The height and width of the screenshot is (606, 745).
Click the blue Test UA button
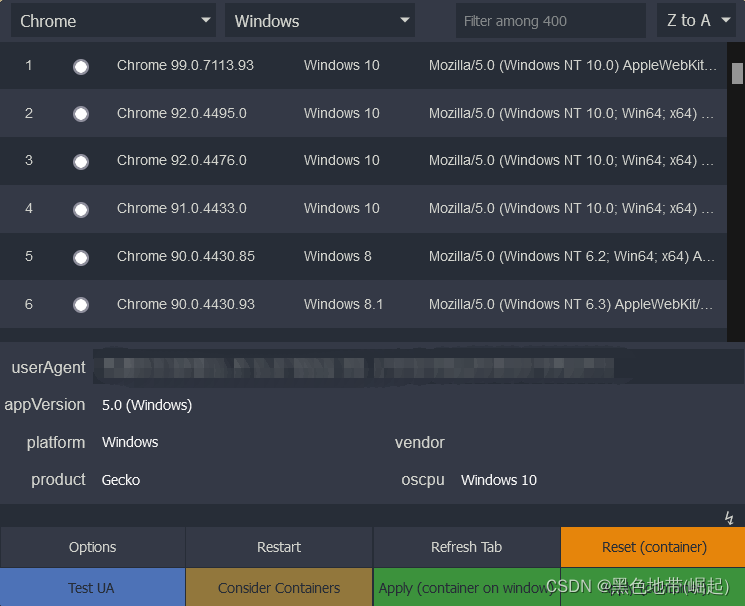(93, 587)
